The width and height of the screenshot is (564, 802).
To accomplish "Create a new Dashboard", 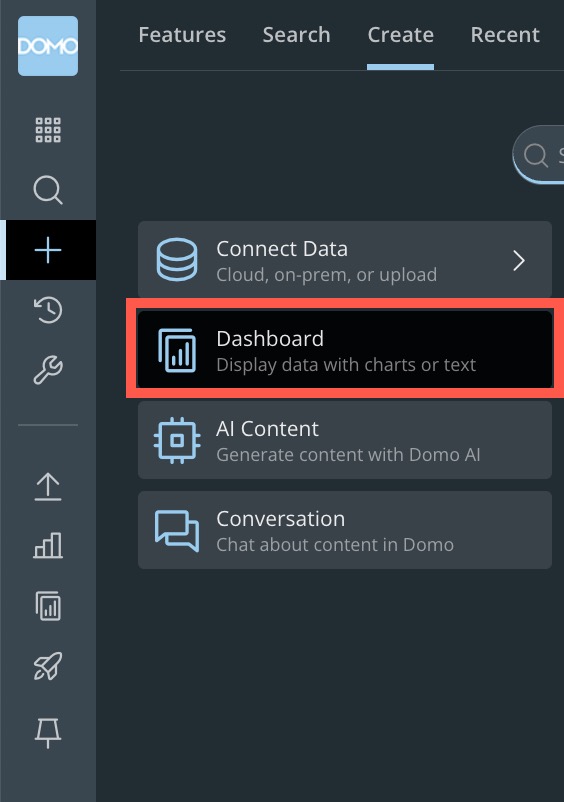I will tap(345, 350).
